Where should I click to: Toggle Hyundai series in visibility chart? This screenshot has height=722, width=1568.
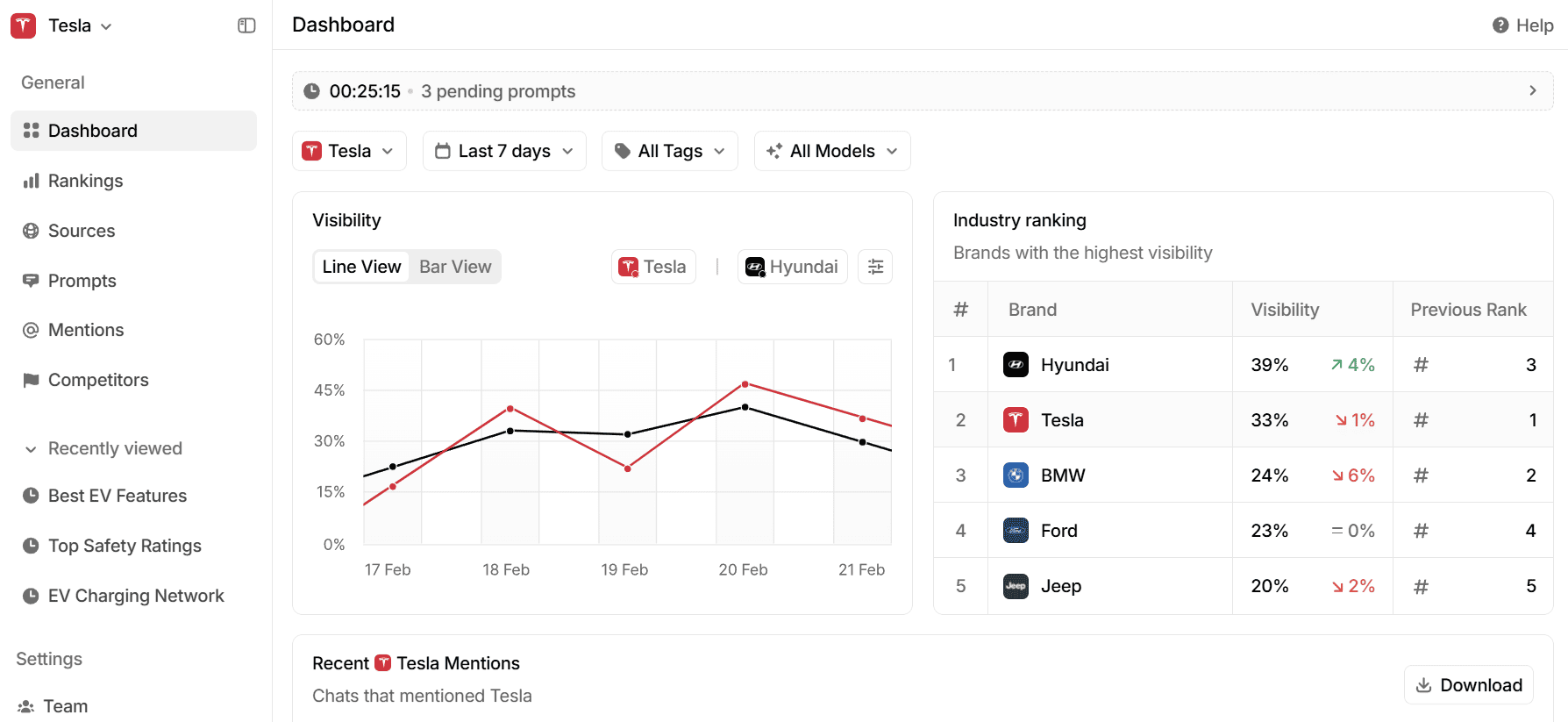click(793, 267)
